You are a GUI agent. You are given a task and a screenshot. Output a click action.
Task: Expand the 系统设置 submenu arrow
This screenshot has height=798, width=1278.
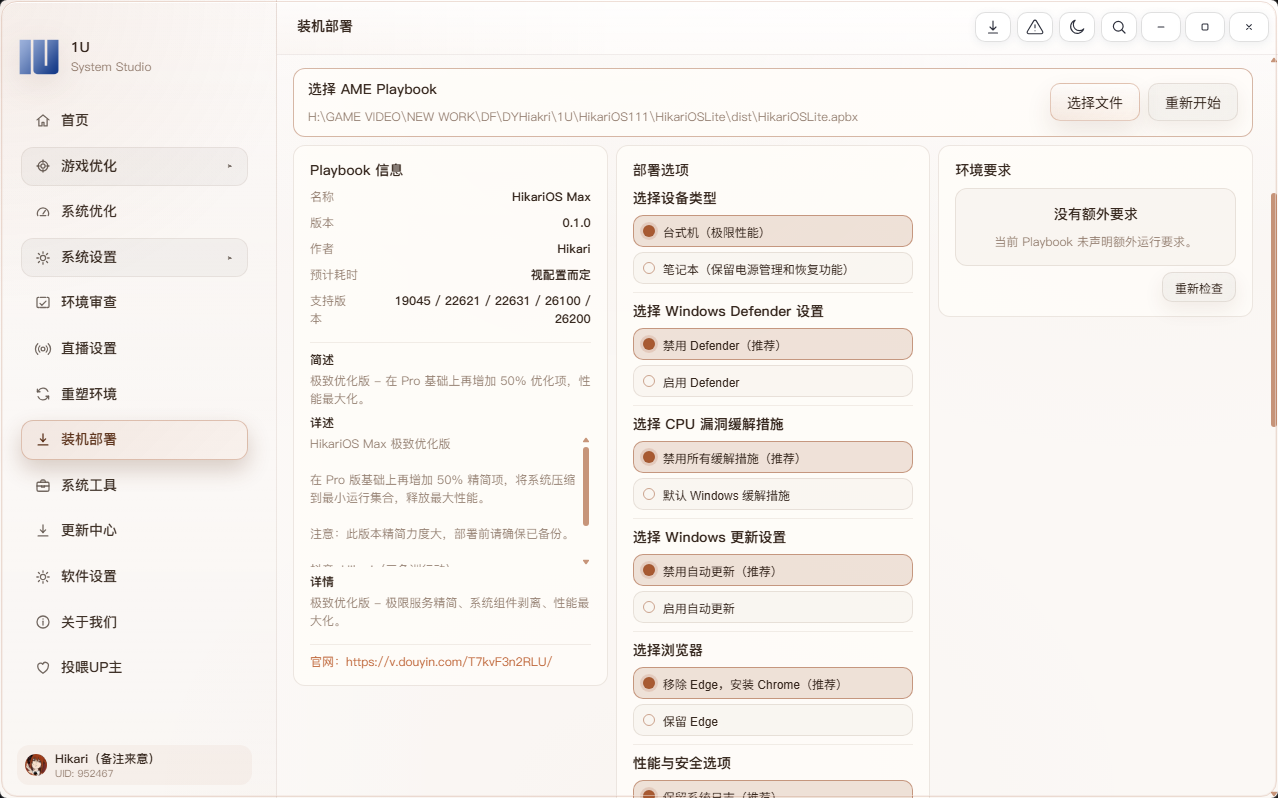229,258
